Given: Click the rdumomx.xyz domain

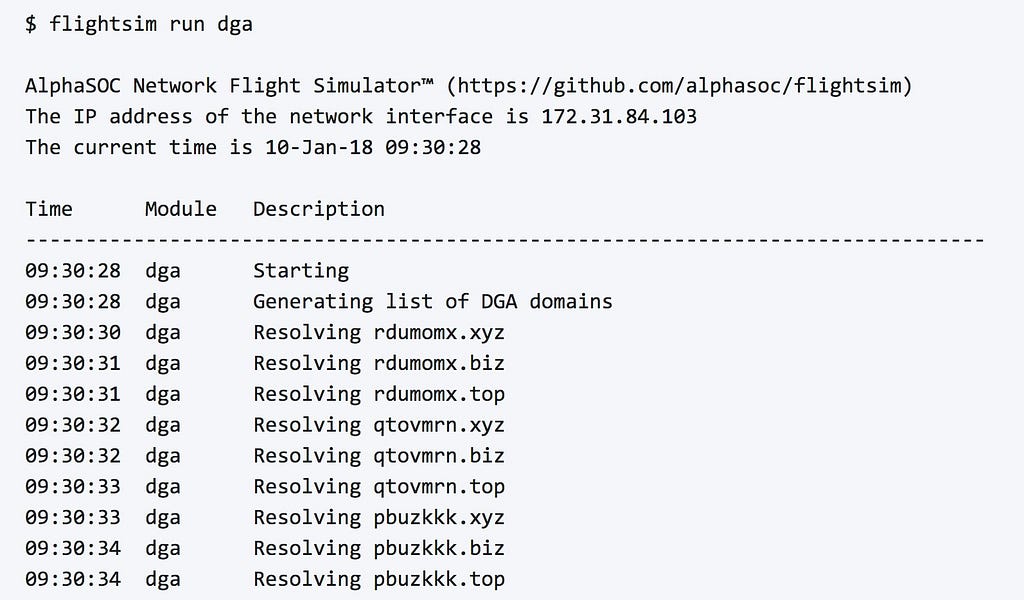Looking at the screenshot, I should coord(439,332).
